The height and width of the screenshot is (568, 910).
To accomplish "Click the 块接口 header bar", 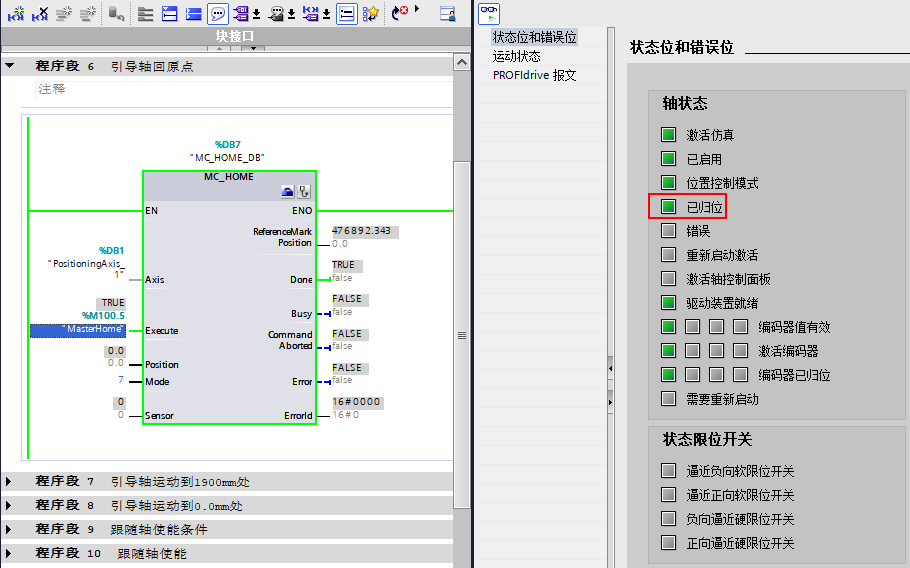I will click(235, 36).
